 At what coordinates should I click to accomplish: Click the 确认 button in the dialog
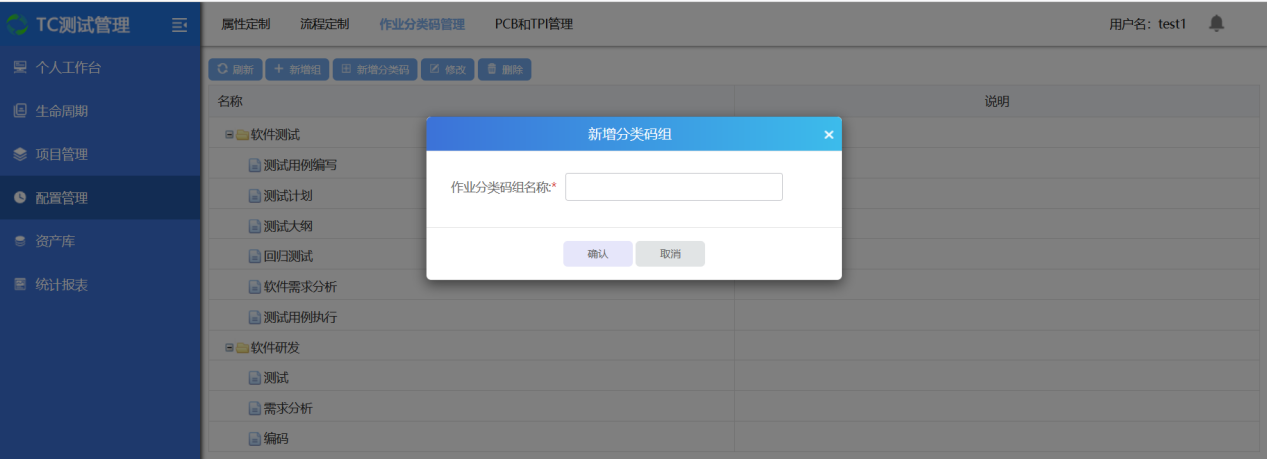pos(597,254)
